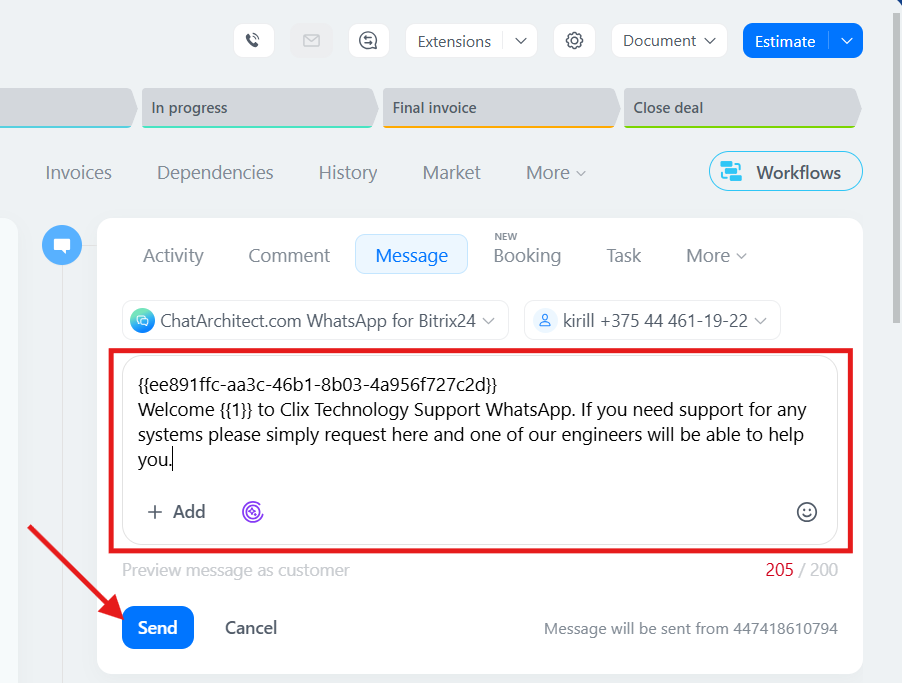
Task: Cancel the message
Action: [x=251, y=628]
